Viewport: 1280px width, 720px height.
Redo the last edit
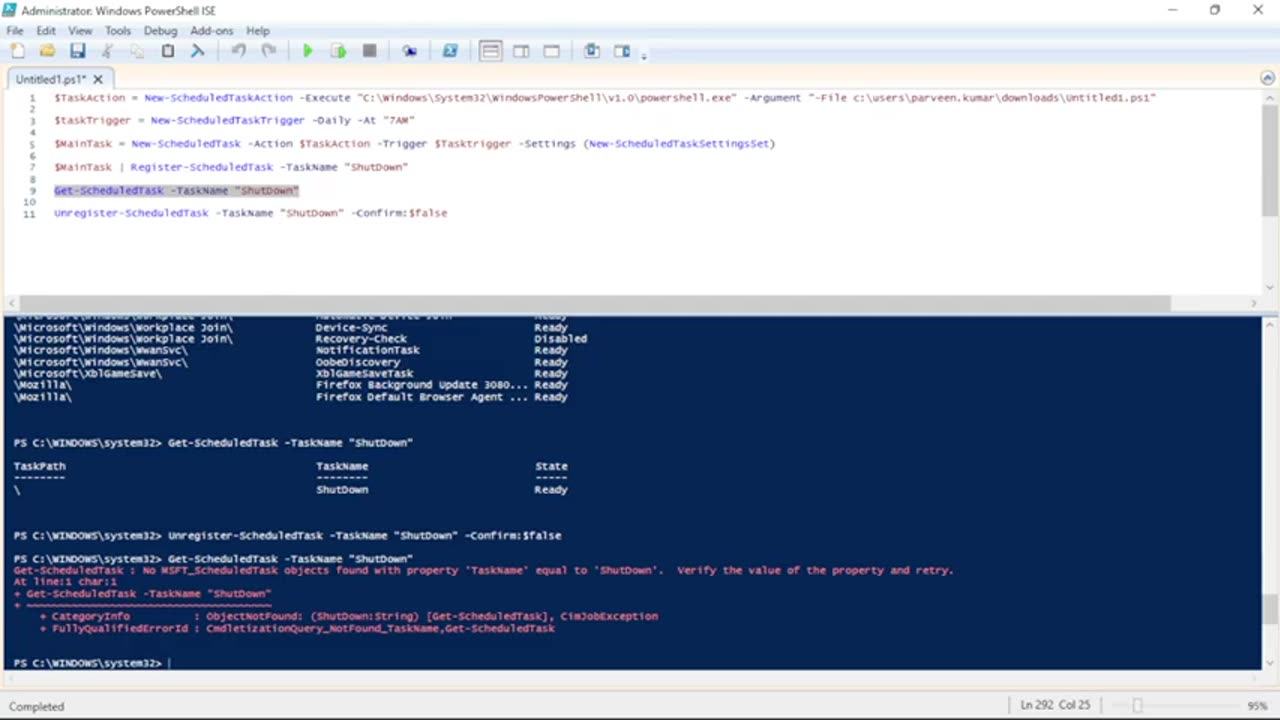click(268, 51)
